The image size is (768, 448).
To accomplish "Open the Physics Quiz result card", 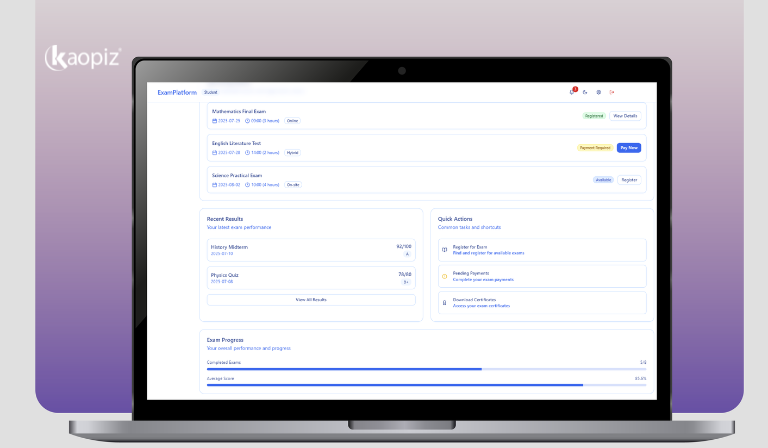I will [x=311, y=278].
